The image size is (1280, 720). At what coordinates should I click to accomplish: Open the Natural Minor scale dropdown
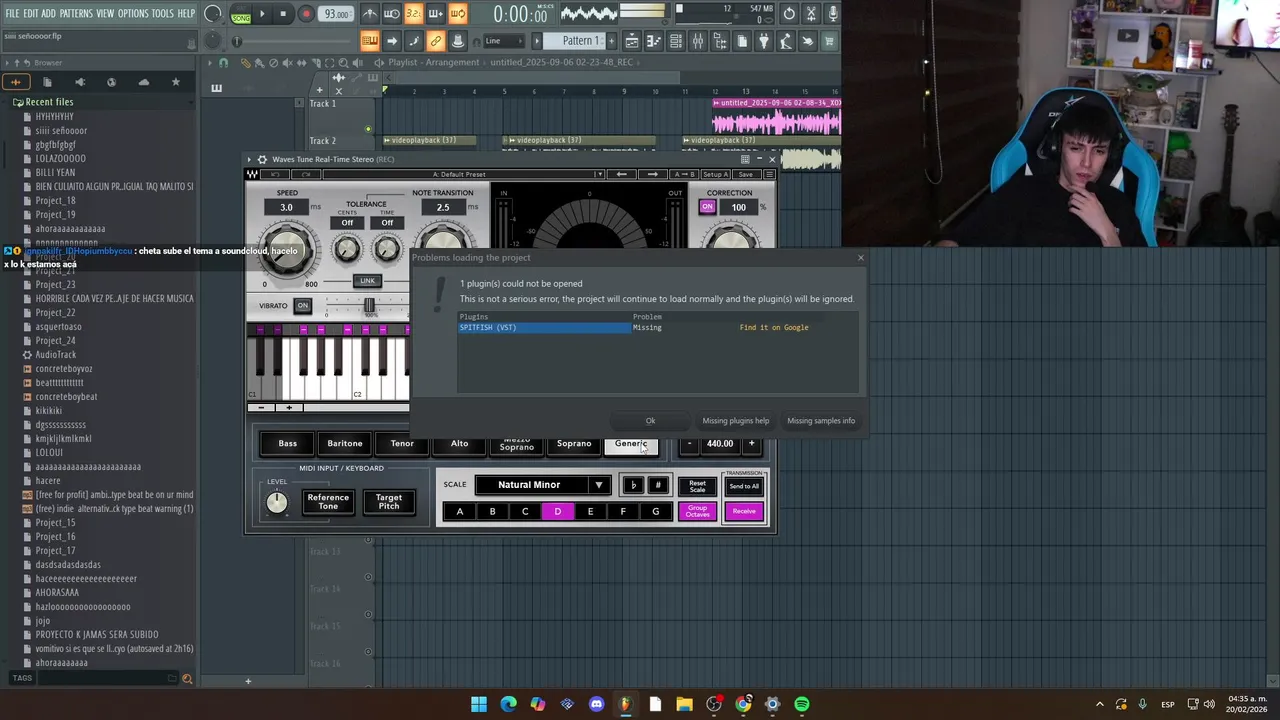point(541,485)
